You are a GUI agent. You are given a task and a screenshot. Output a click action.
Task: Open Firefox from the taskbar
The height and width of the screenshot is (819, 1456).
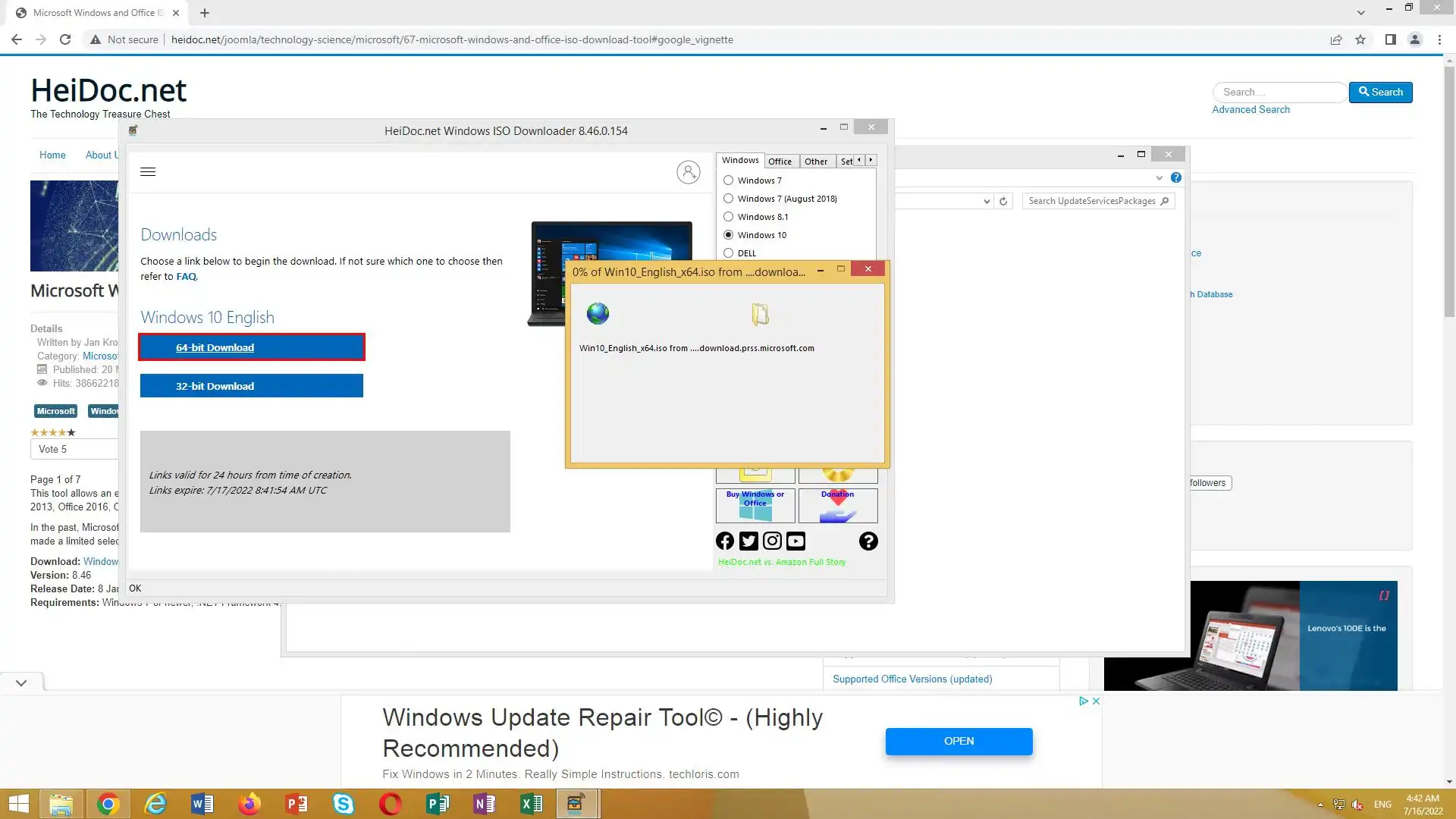click(249, 804)
